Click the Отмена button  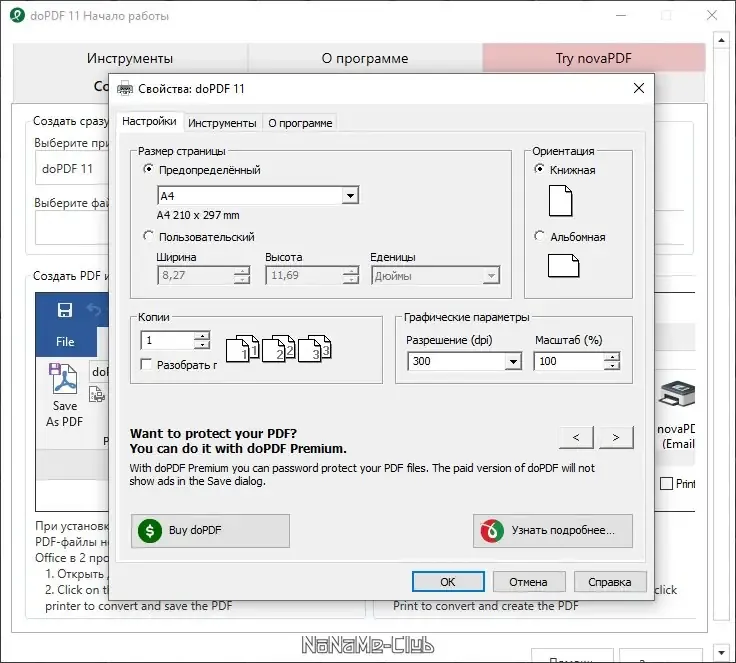(x=529, y=582)
